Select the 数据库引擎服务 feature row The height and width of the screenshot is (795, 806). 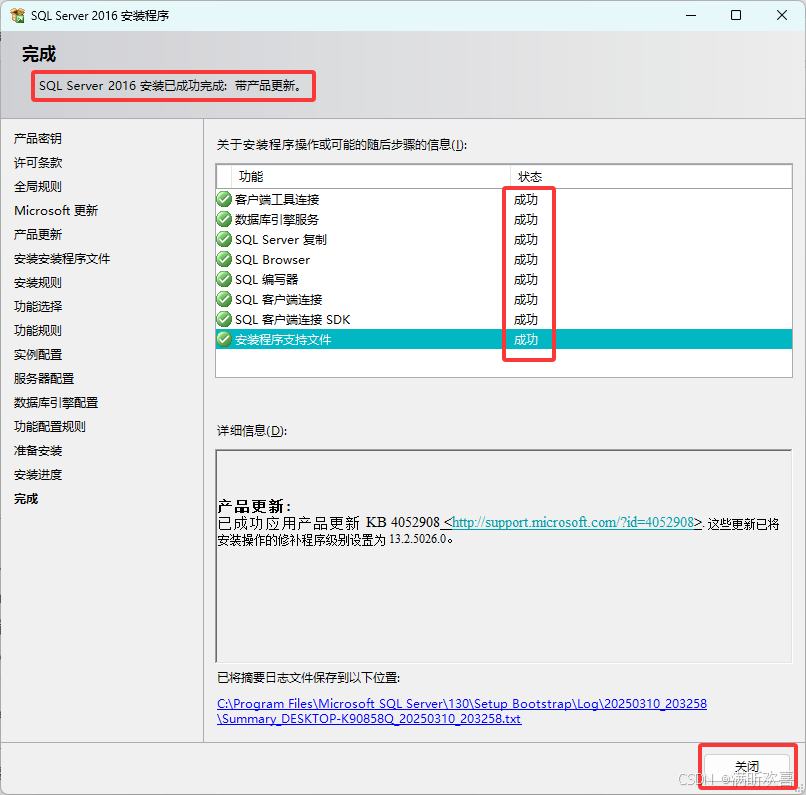coord(504,219)
